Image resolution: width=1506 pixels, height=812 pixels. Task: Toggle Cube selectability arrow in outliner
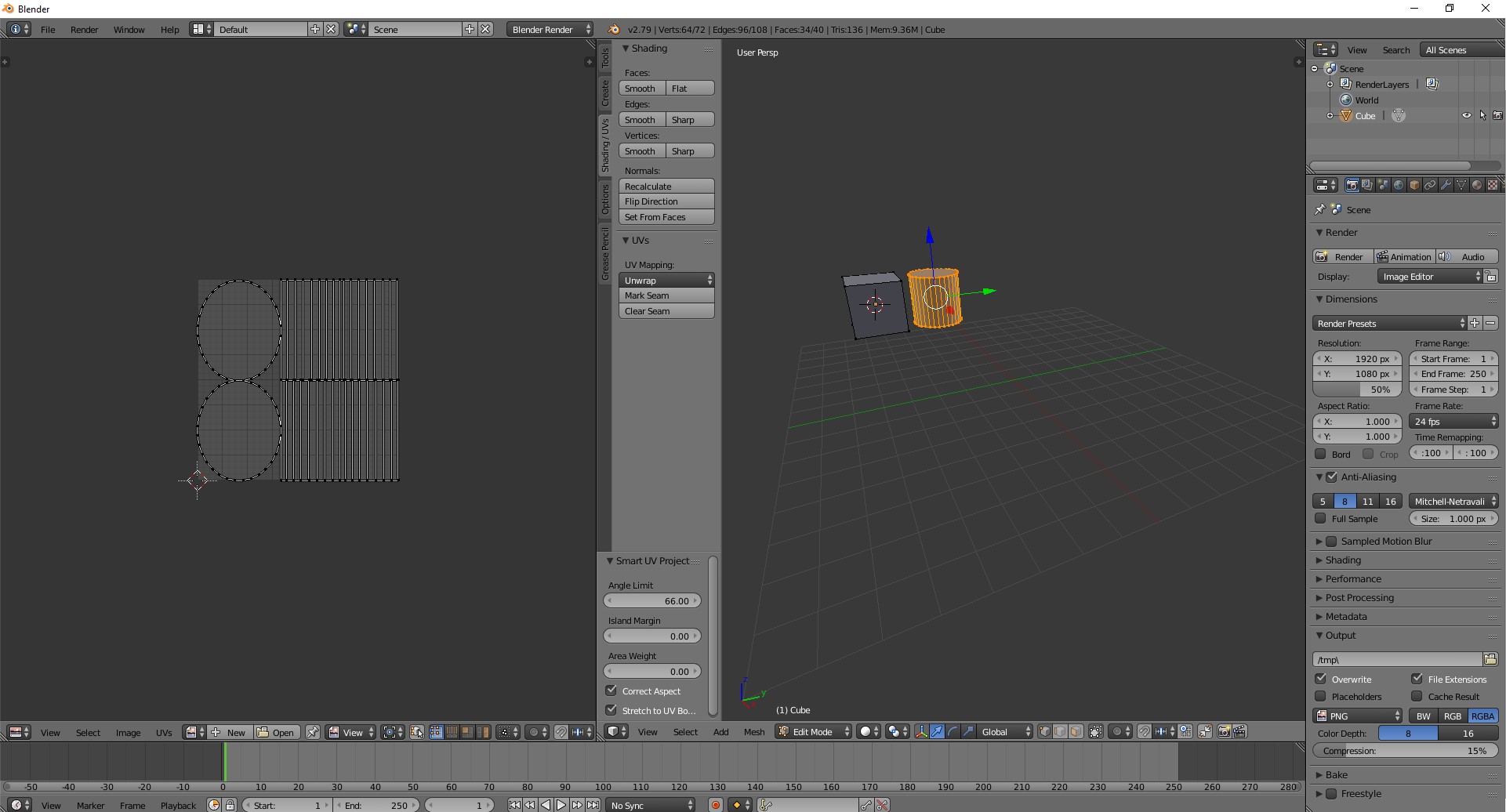[1482, 115]
